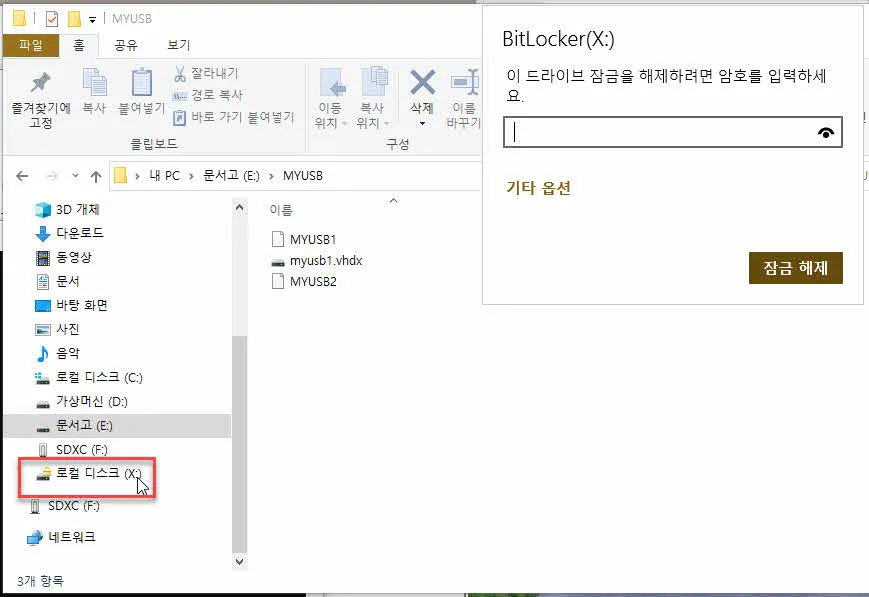869x597 pixels.
Task: Click 문서고 (E:) in the address bar
Action: pos(231,176)
